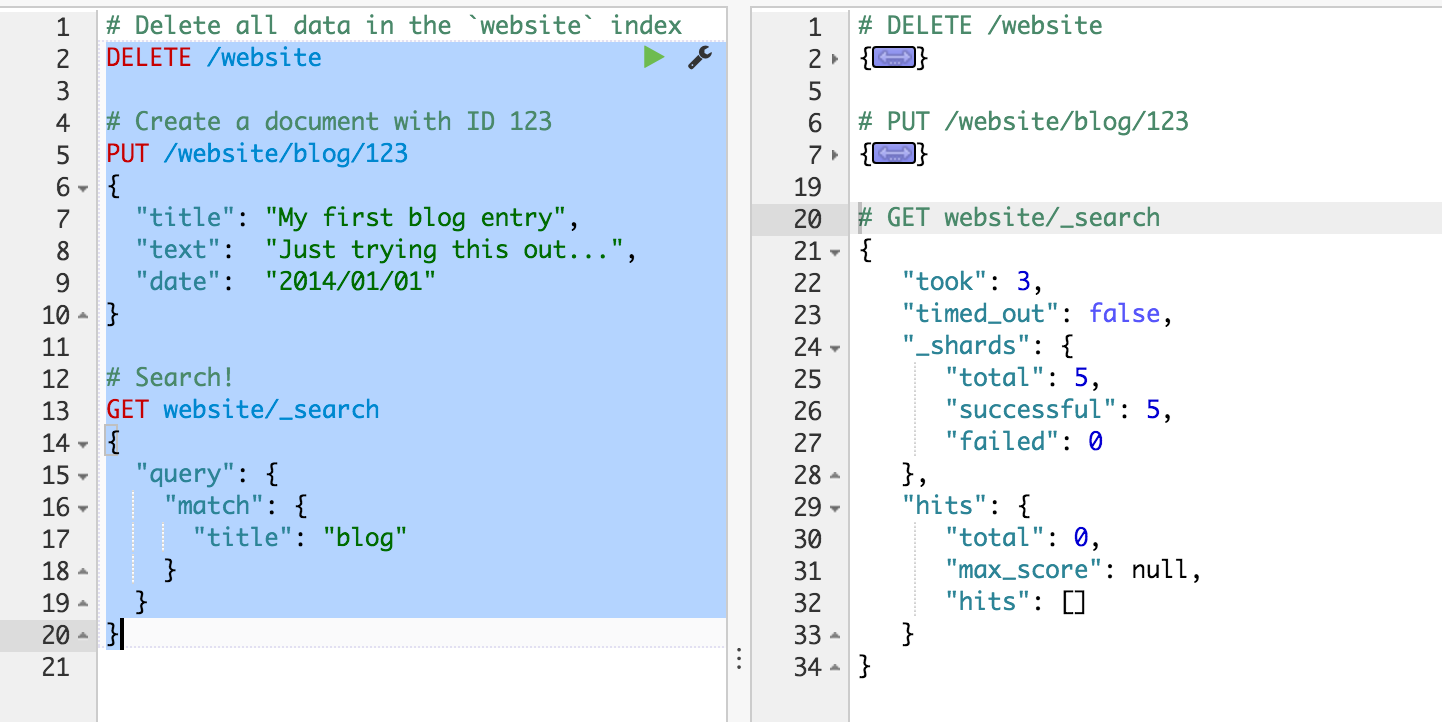Click the "# GET website/_search" output comment line
This screenshot has height=722, width=1442.
tap(1009, 218)
